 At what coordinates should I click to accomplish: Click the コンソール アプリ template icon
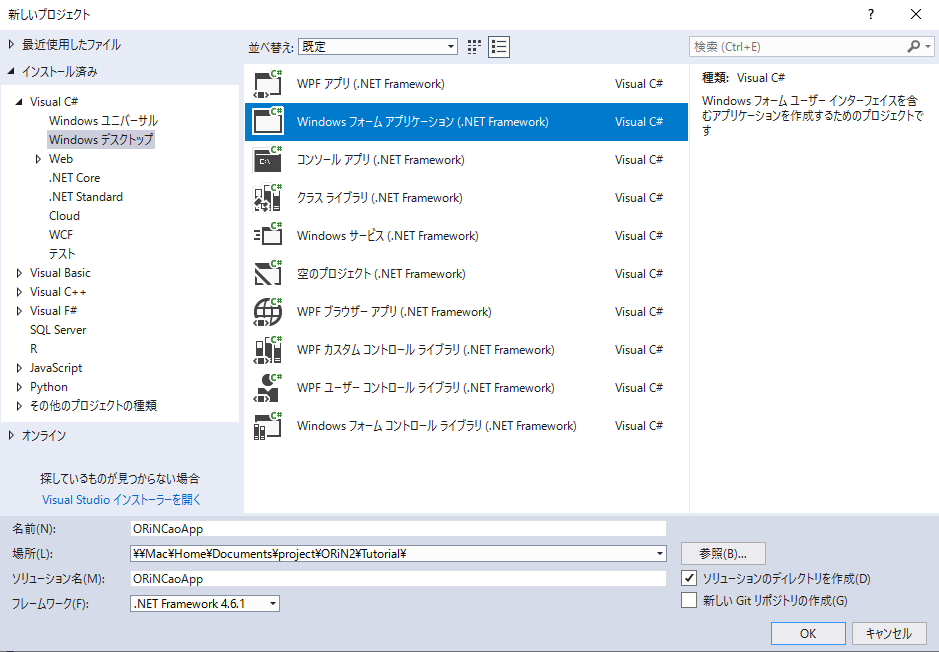[268, 160]
